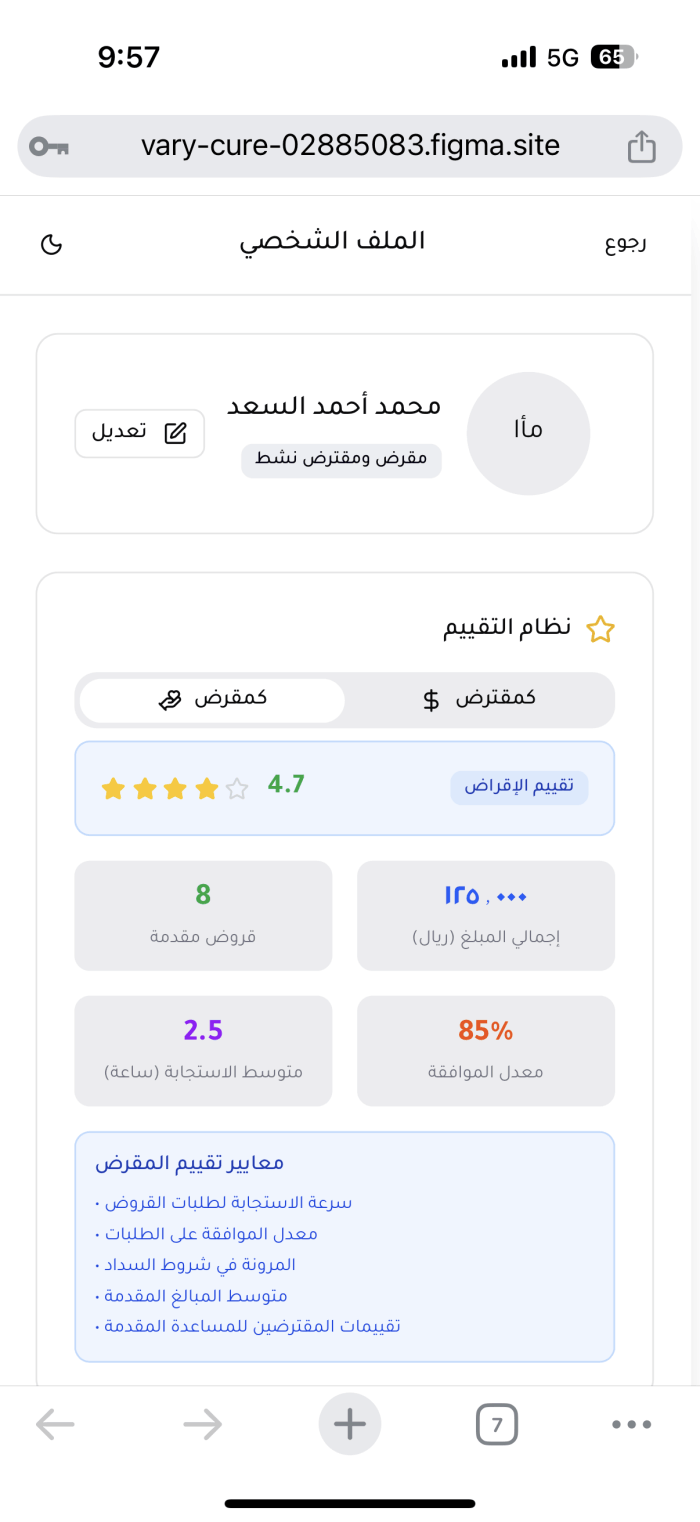This screenshot has width=700, height=1522.
Task: Click the star icon beside نظام التقييم
Action: pyautogui.click(x=600, y=629)
